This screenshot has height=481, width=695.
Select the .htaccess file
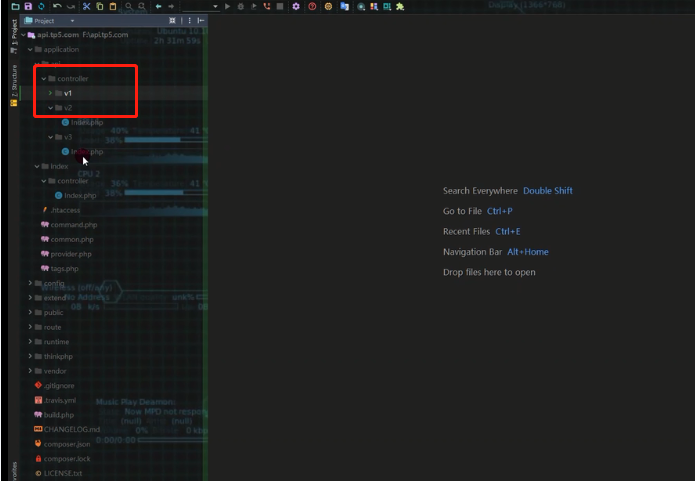64,210
